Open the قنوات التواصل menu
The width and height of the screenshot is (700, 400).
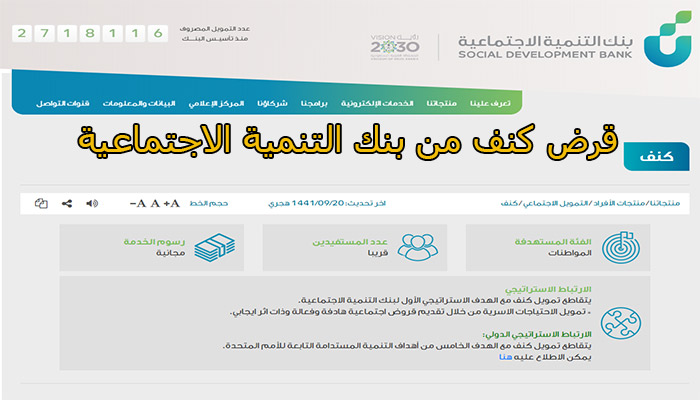click(x=62, y=103)
